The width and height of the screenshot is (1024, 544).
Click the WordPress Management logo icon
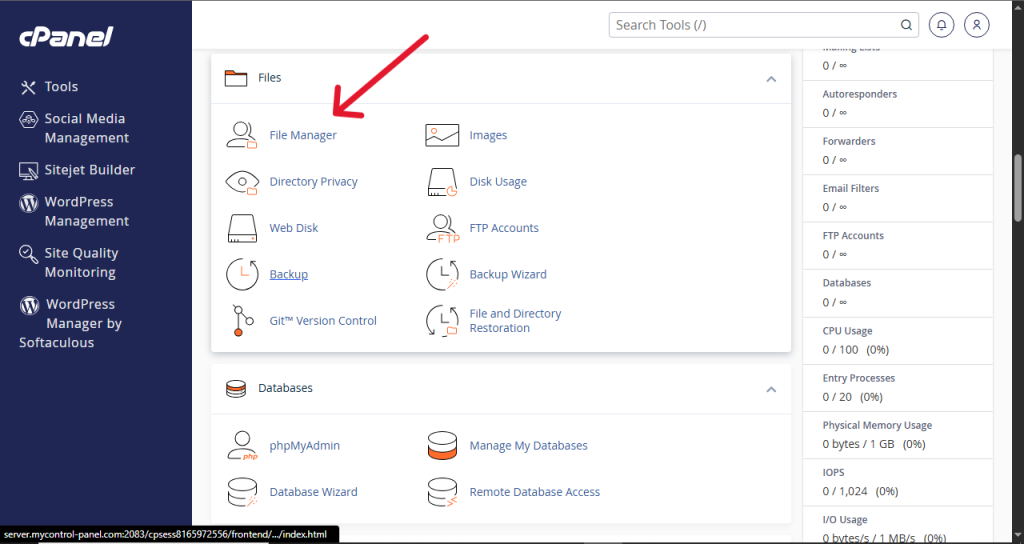(x=28, y=202)
